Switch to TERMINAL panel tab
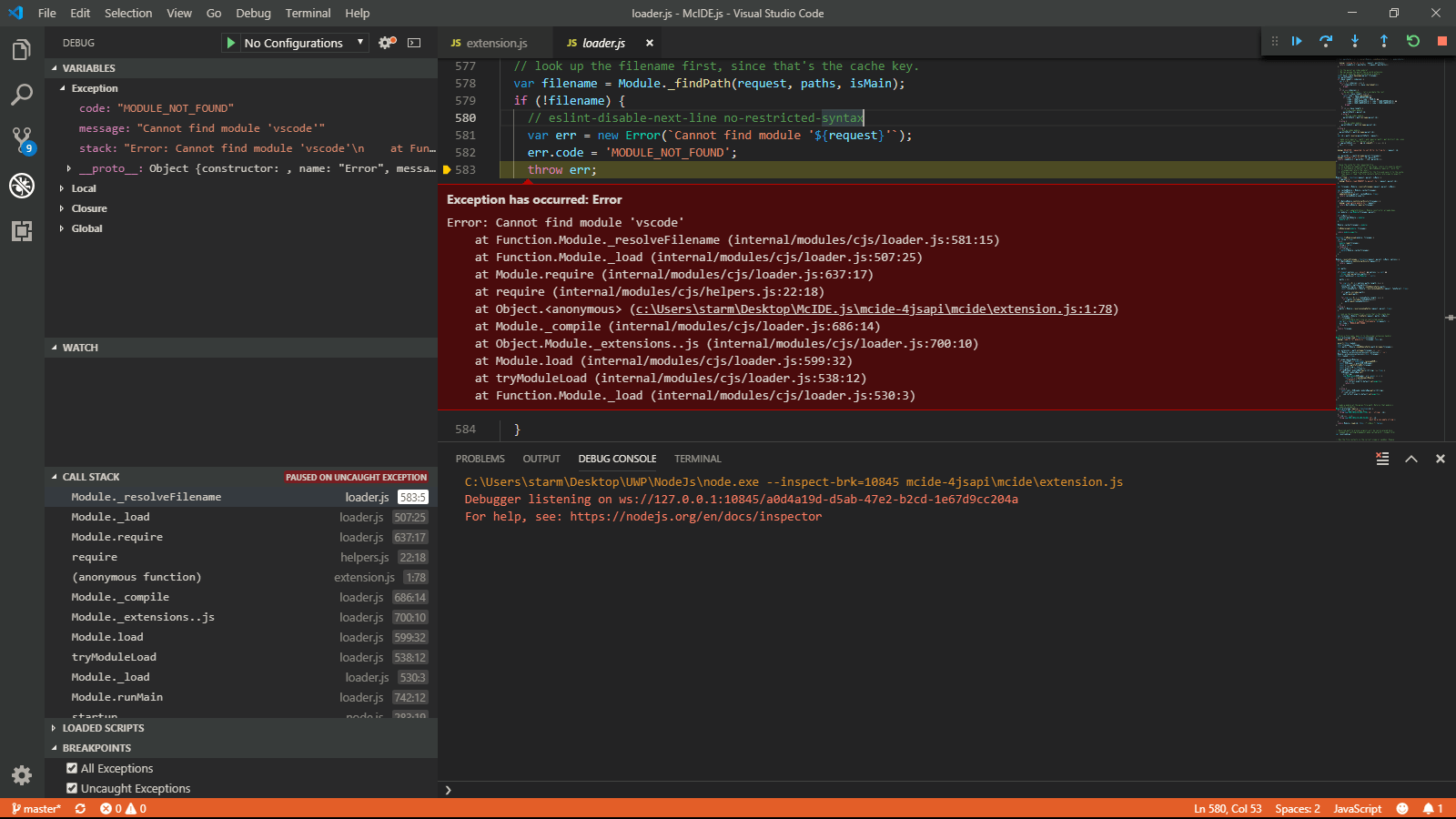The height and width of the screenshot is (819, 1456). 697,459
